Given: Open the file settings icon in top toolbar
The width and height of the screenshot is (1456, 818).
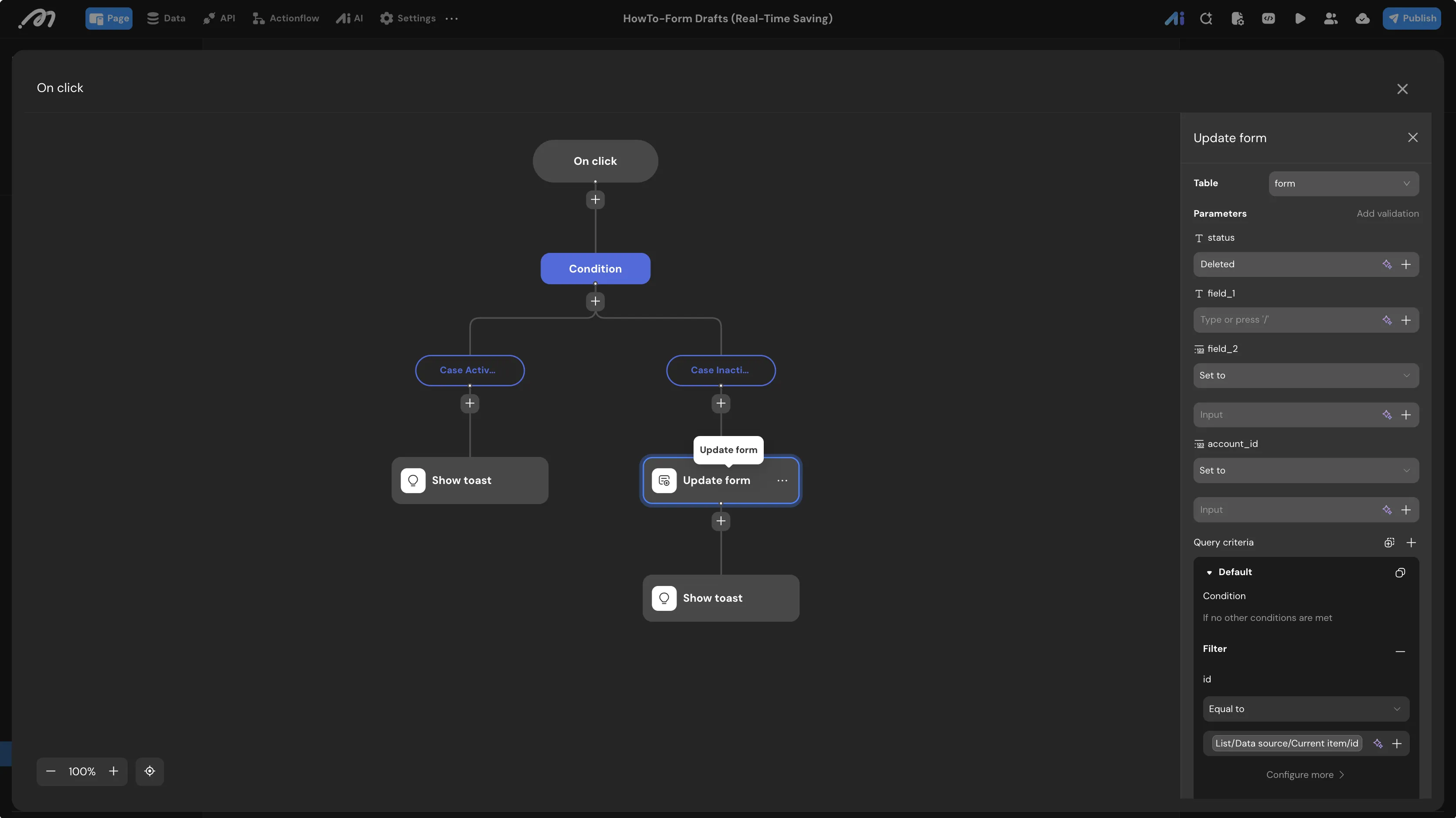Looking at the screenshot, I should coord(1237,19).
